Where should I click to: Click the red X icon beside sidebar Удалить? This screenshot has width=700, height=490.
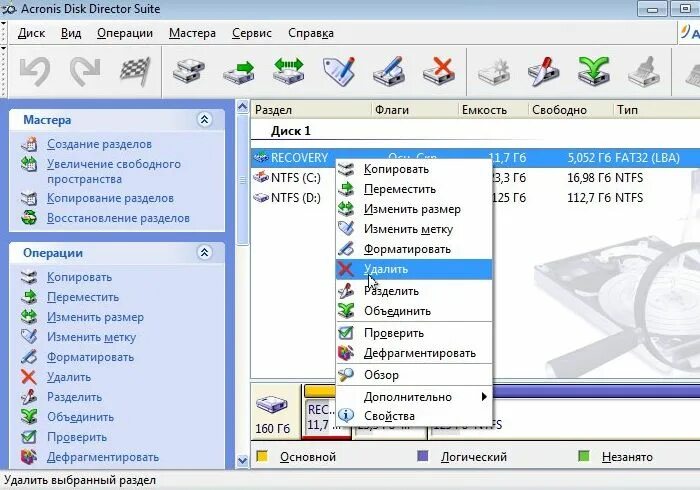click(29, 377)
